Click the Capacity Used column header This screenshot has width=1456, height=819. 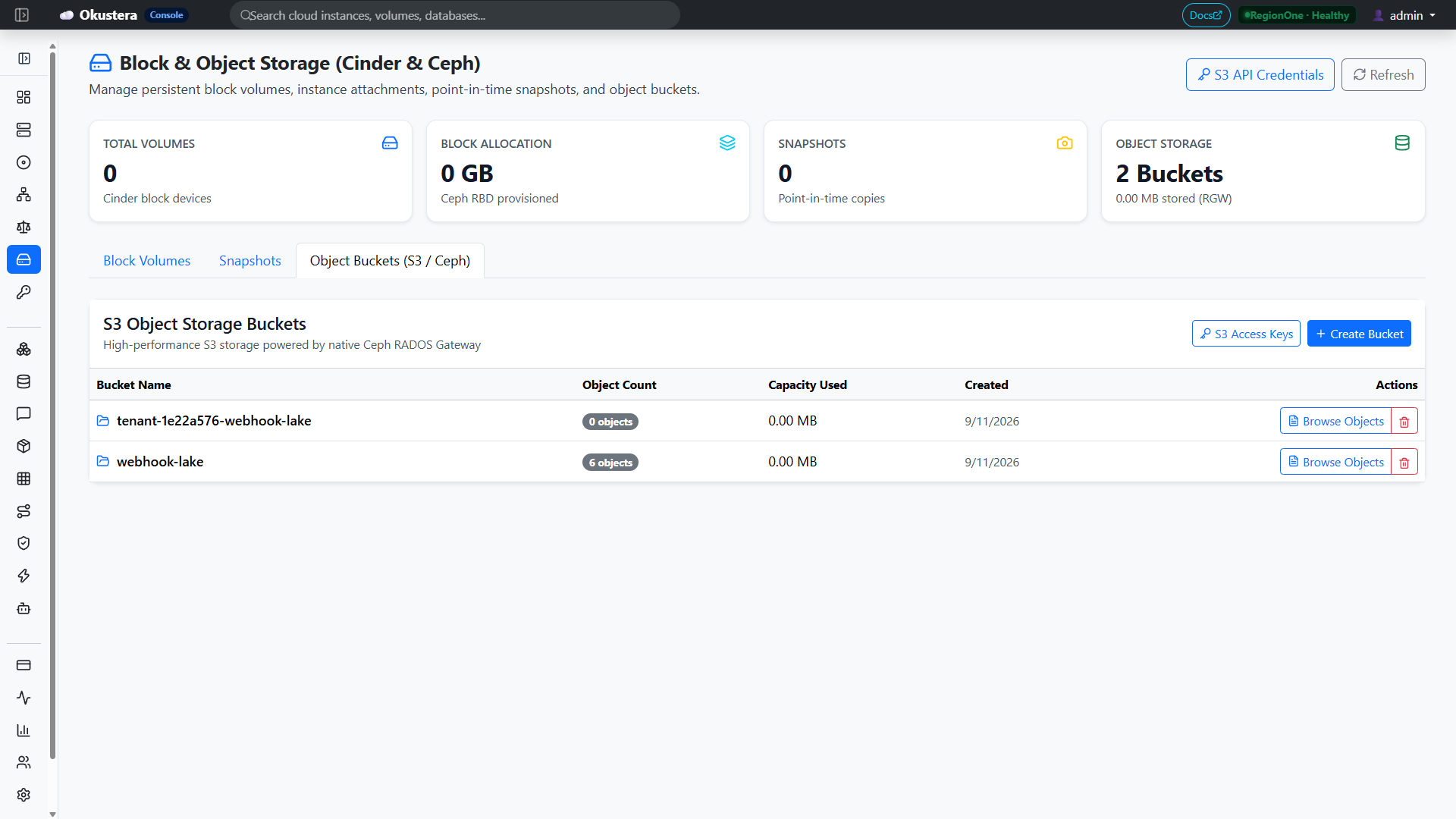tap(808, 385)
